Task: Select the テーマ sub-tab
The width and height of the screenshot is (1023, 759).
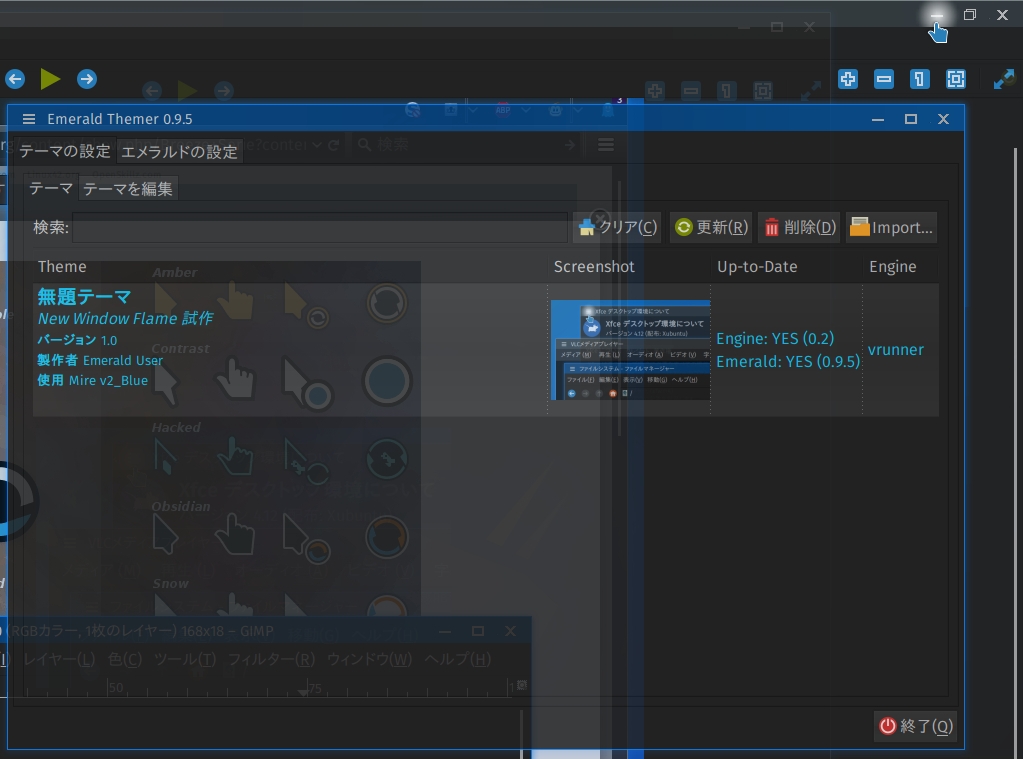Action: [x=51, y=189]
